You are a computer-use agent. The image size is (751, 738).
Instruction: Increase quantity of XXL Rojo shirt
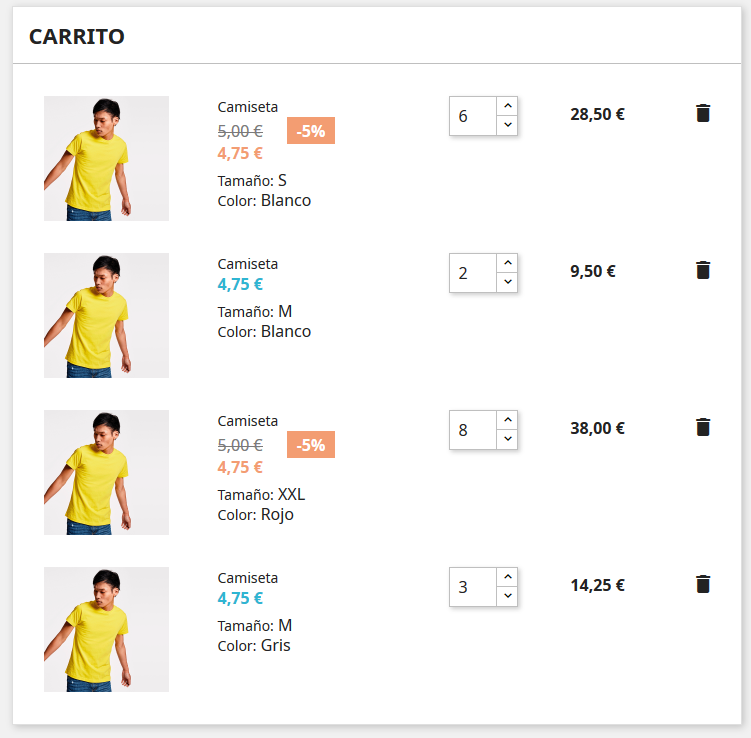point(508,420)
